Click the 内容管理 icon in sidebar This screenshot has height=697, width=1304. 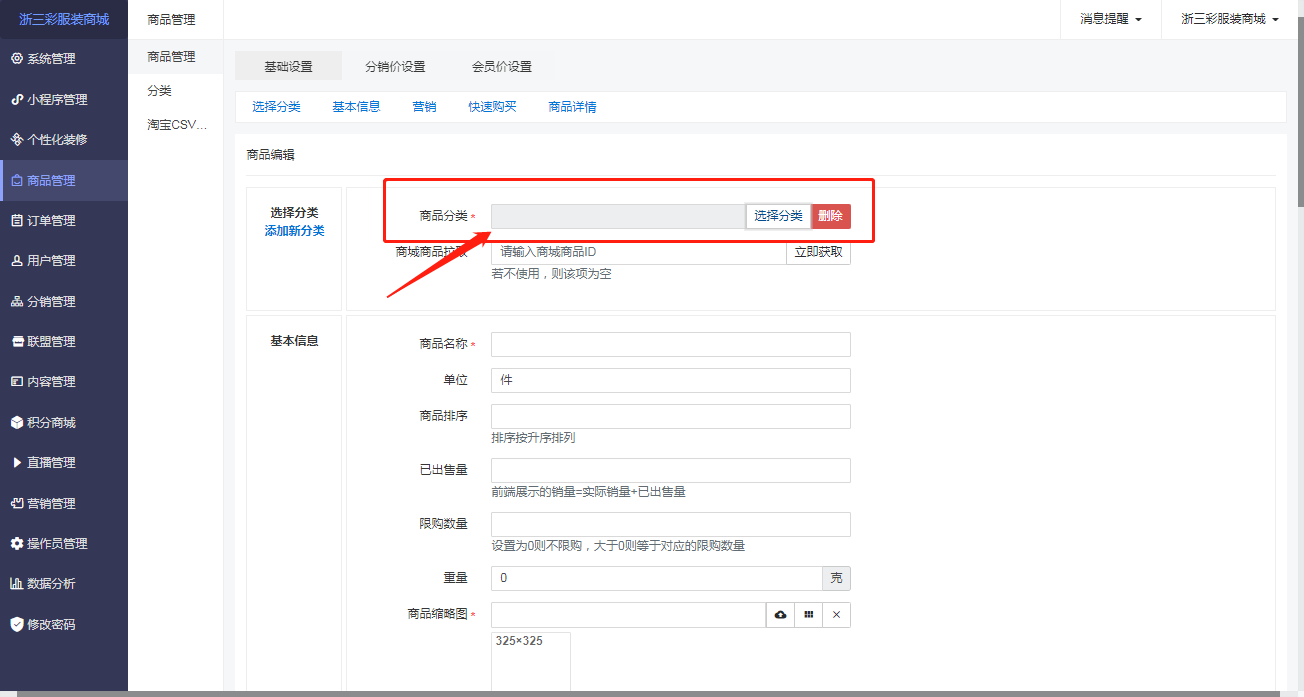(x=17, y=381)
